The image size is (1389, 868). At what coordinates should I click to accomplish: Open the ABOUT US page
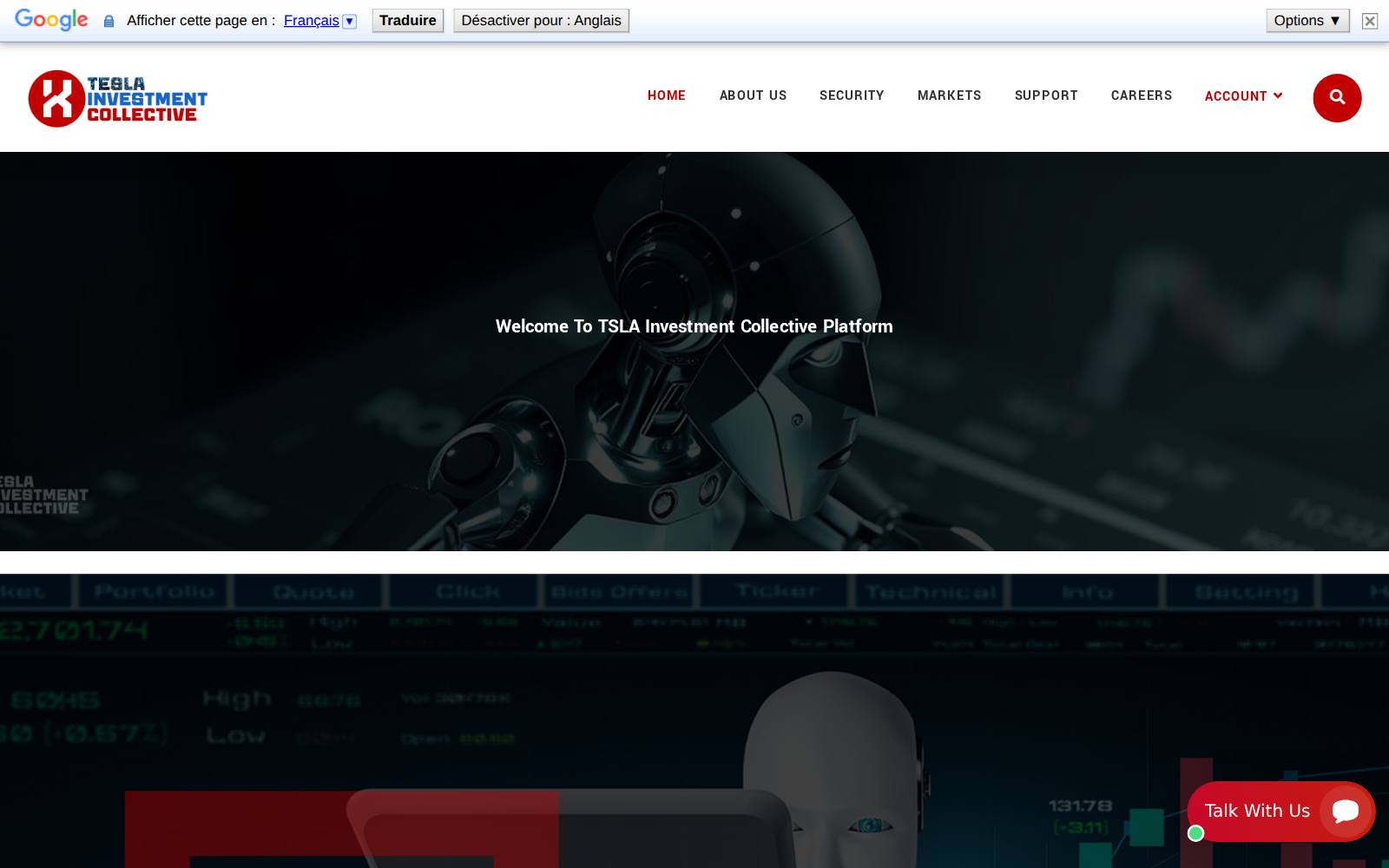coord(753,95)
